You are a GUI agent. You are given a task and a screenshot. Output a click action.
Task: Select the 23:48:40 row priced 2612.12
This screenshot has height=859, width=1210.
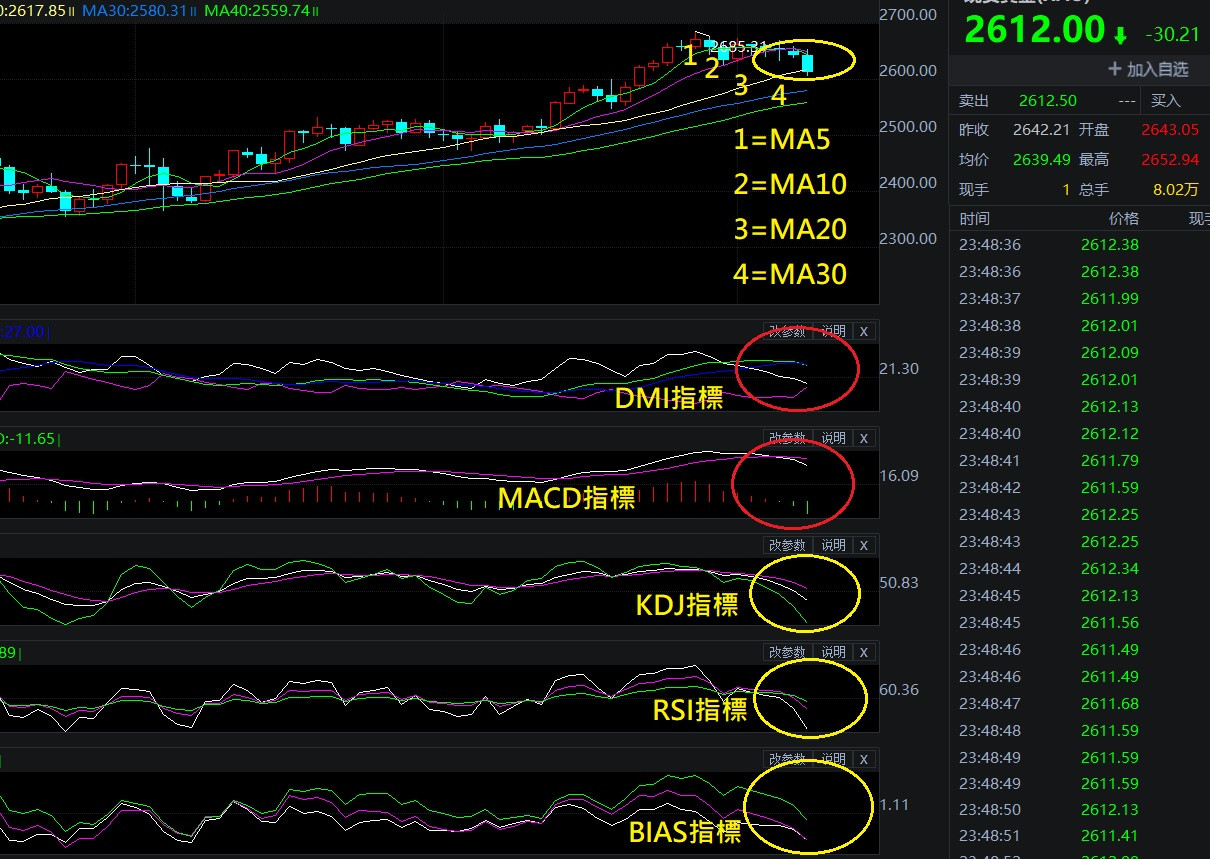1080,433
